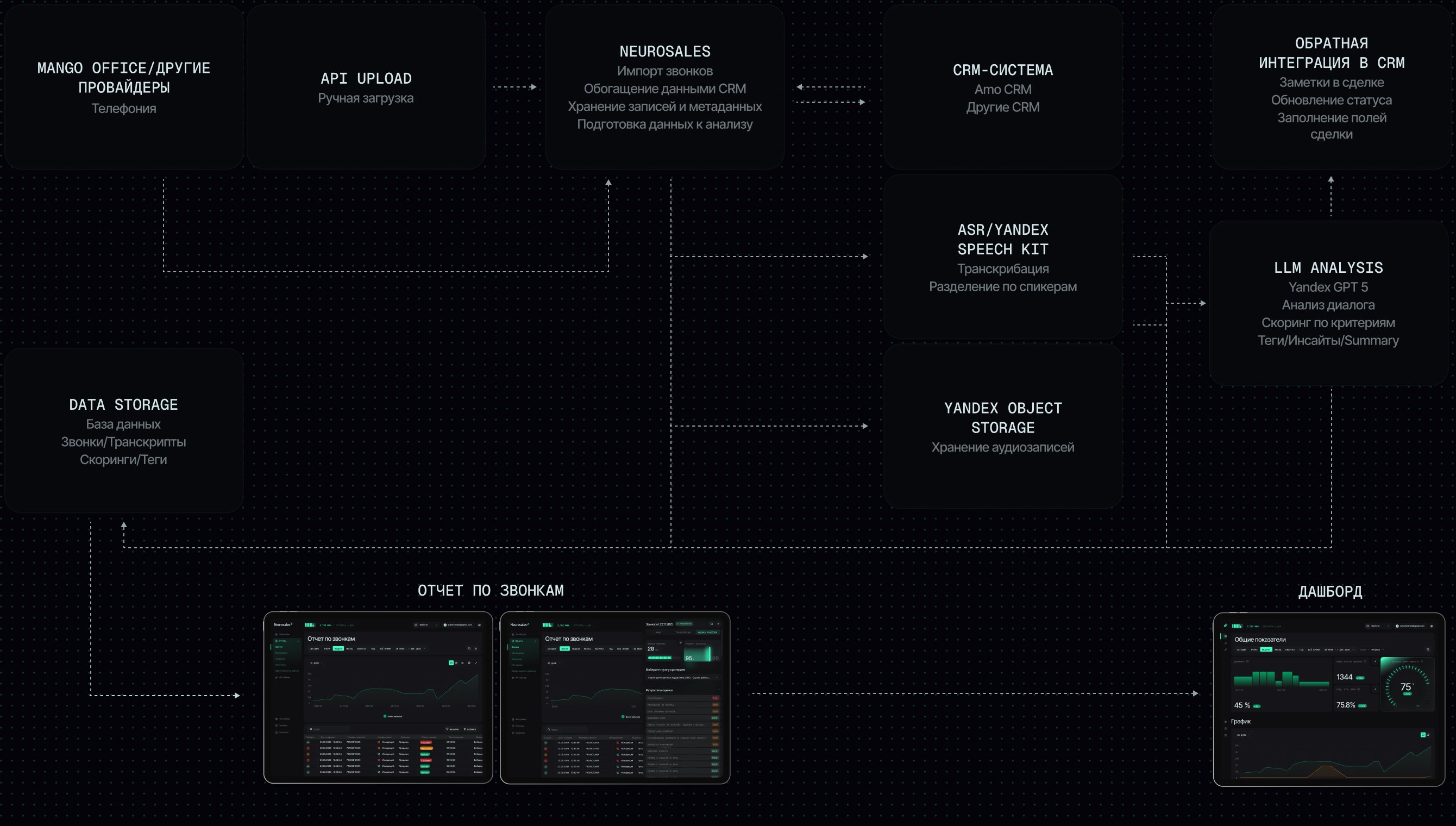Click gear icon in left call report screenshot
1456x826 pixels.
click(480, 625)
